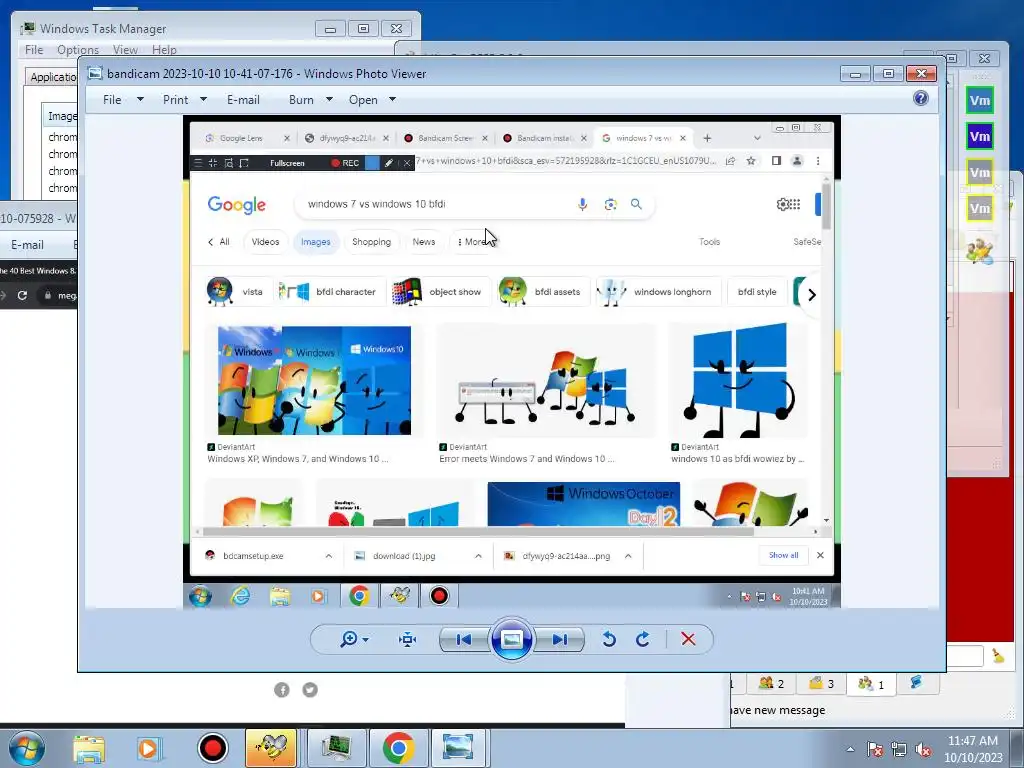Click the muted volume tray icon
Viewport: 1024px width, 768px height.
point(923,749)
